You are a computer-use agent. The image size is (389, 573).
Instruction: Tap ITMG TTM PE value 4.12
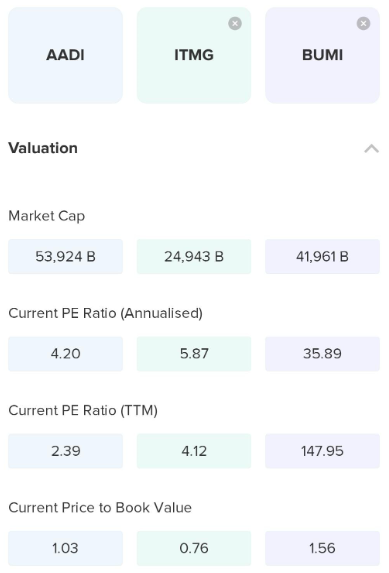point(194,451)
